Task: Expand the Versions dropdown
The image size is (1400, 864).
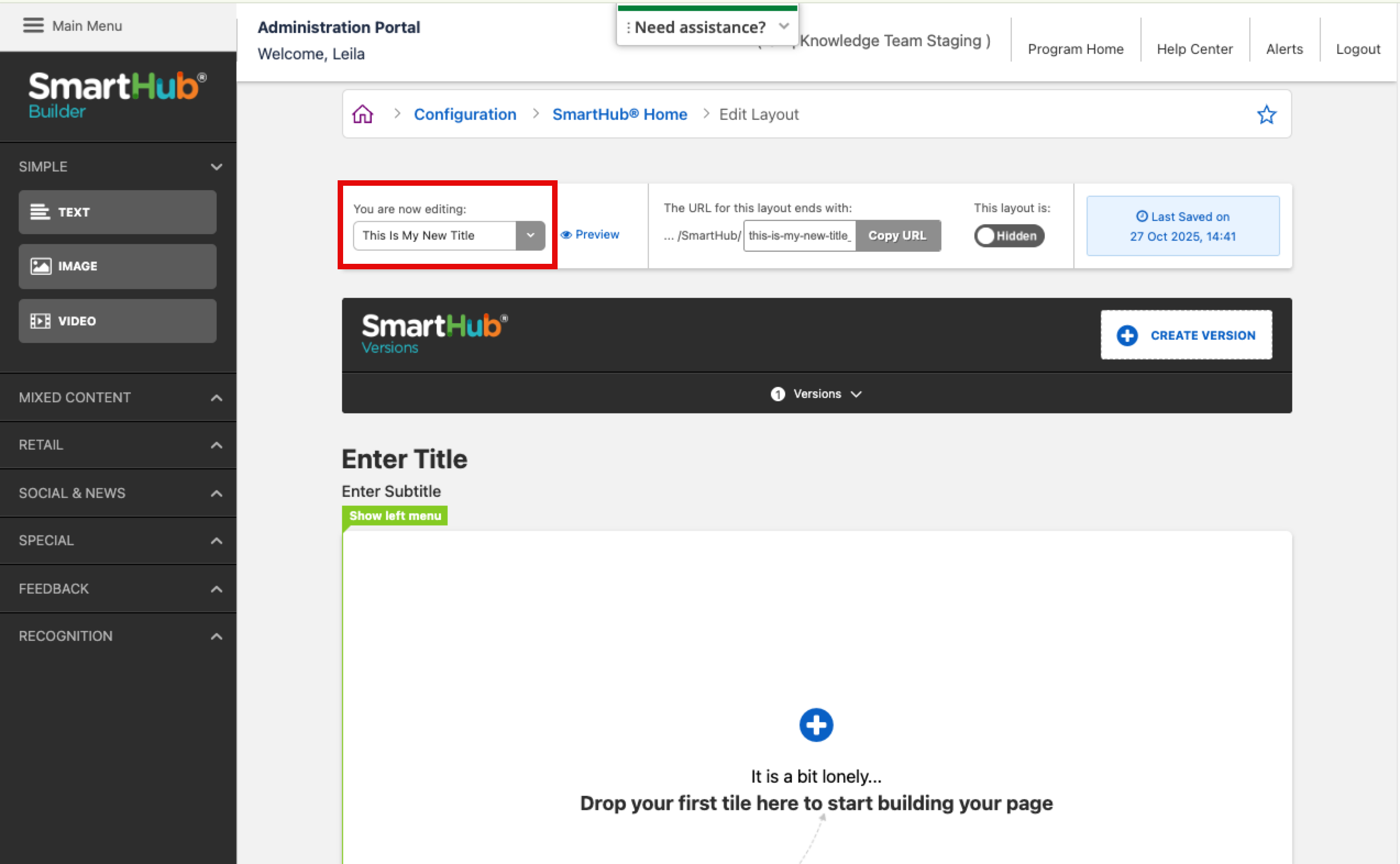Action: pos(817,394)
